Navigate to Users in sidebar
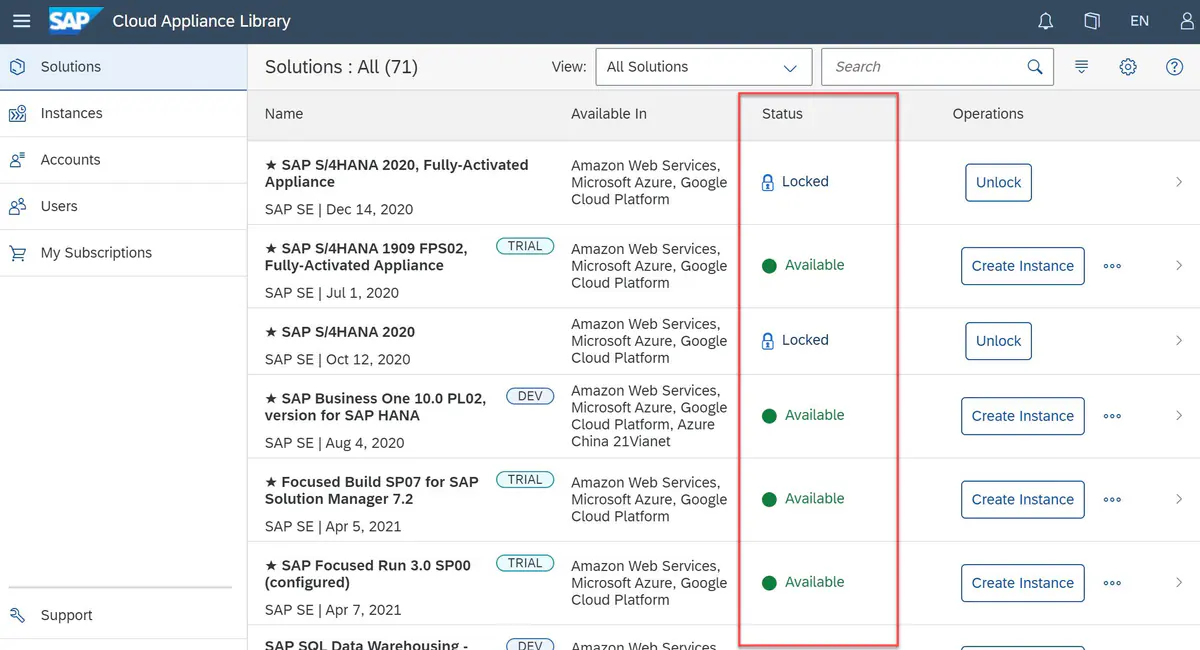Image resolution: width=1200 pixels, height=650 pixels. tap(124, 206)
